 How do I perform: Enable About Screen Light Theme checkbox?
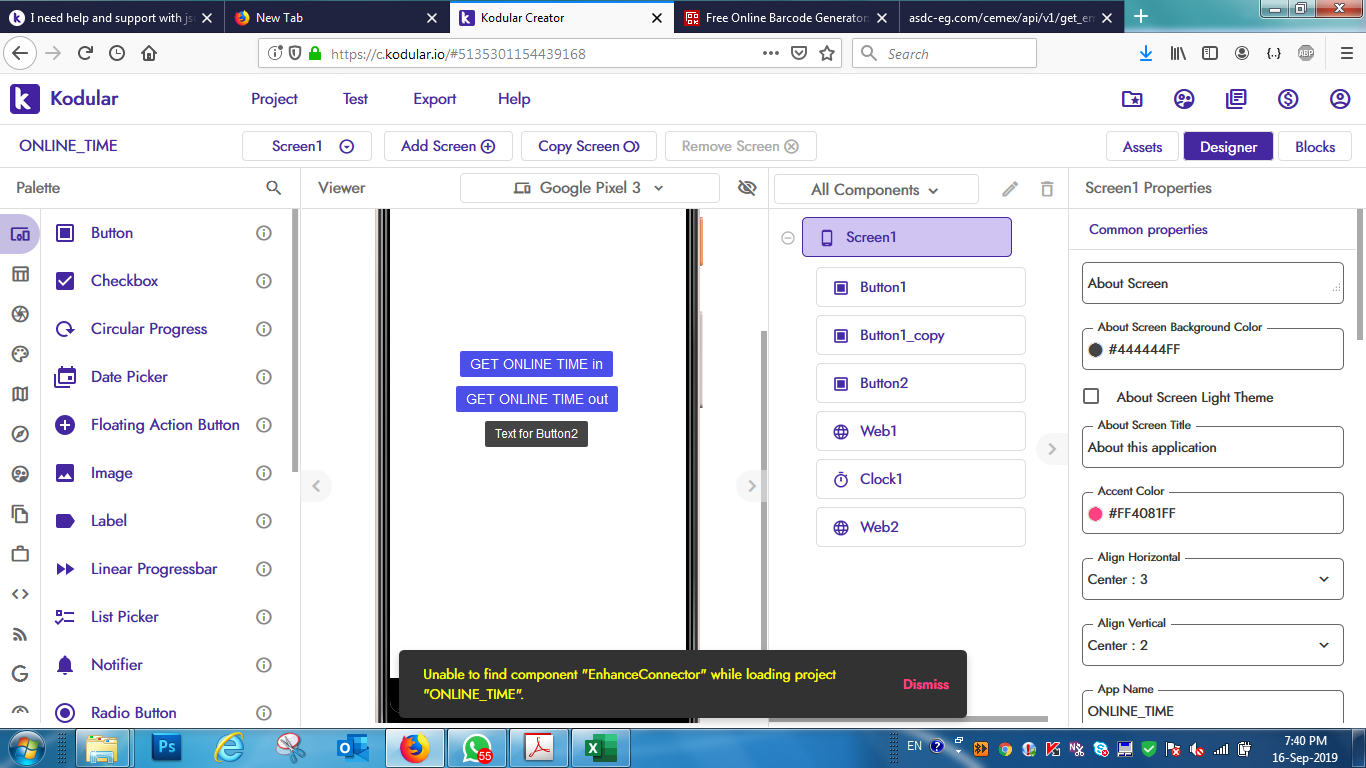tap(1092, 397)
